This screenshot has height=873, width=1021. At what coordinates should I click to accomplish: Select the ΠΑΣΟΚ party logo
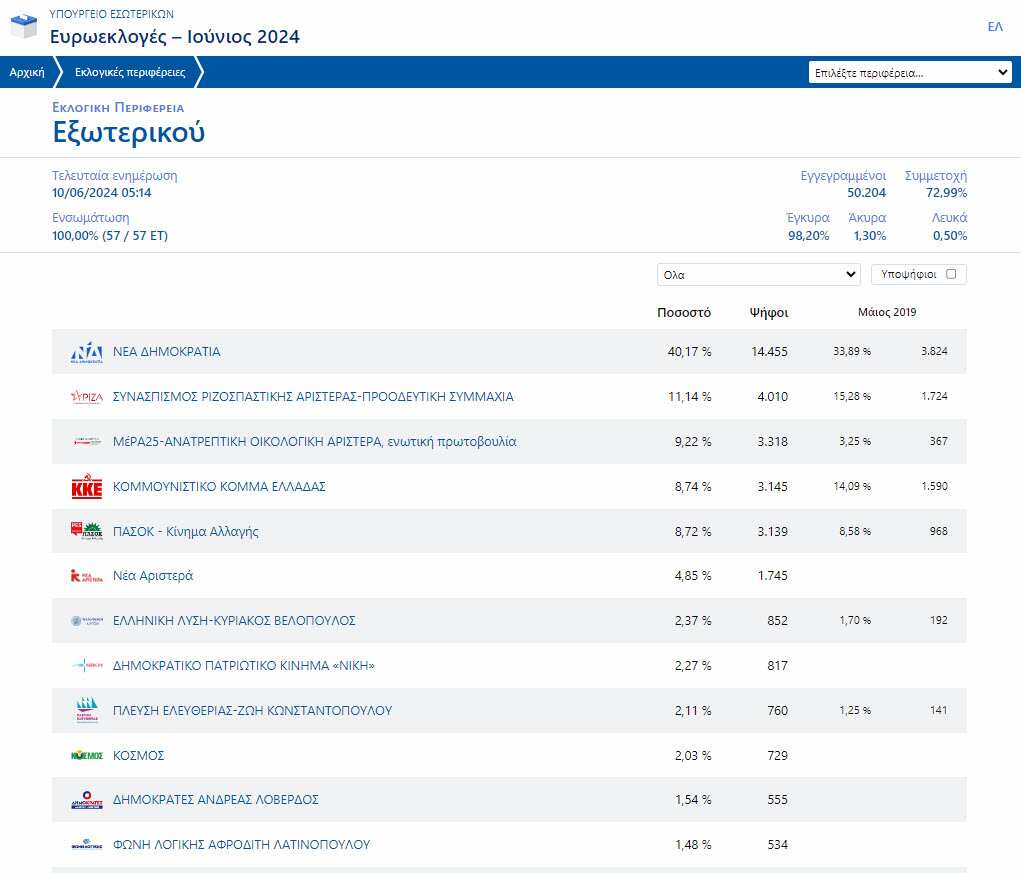tap(86, 531)
